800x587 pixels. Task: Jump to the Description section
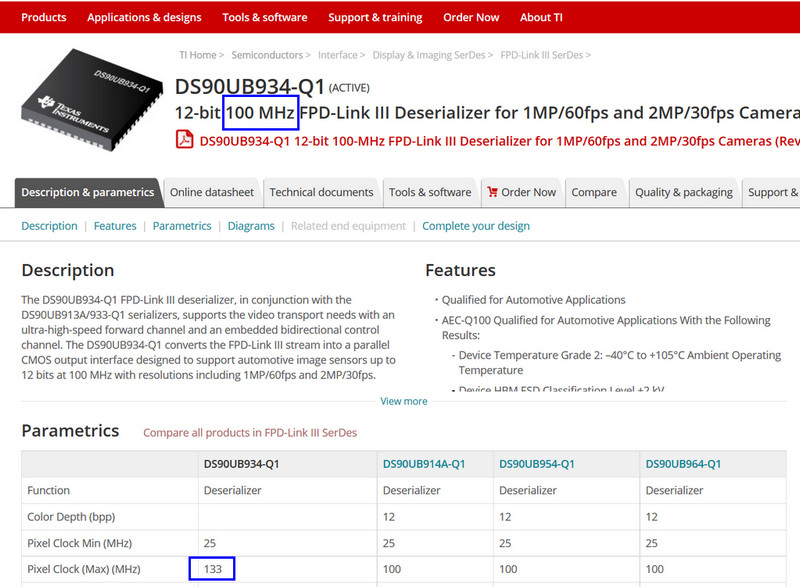(x=49, y=226)
